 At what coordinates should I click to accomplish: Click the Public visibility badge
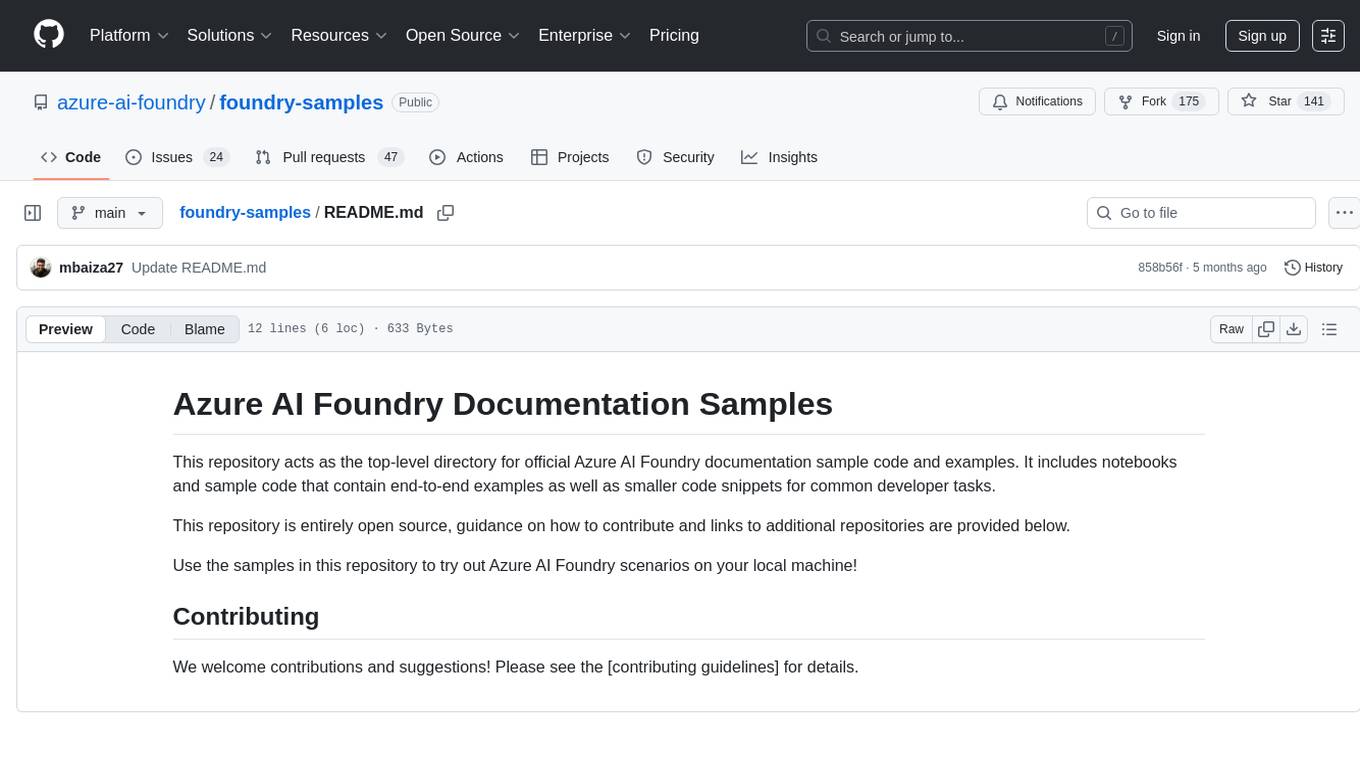click(415, 102)
